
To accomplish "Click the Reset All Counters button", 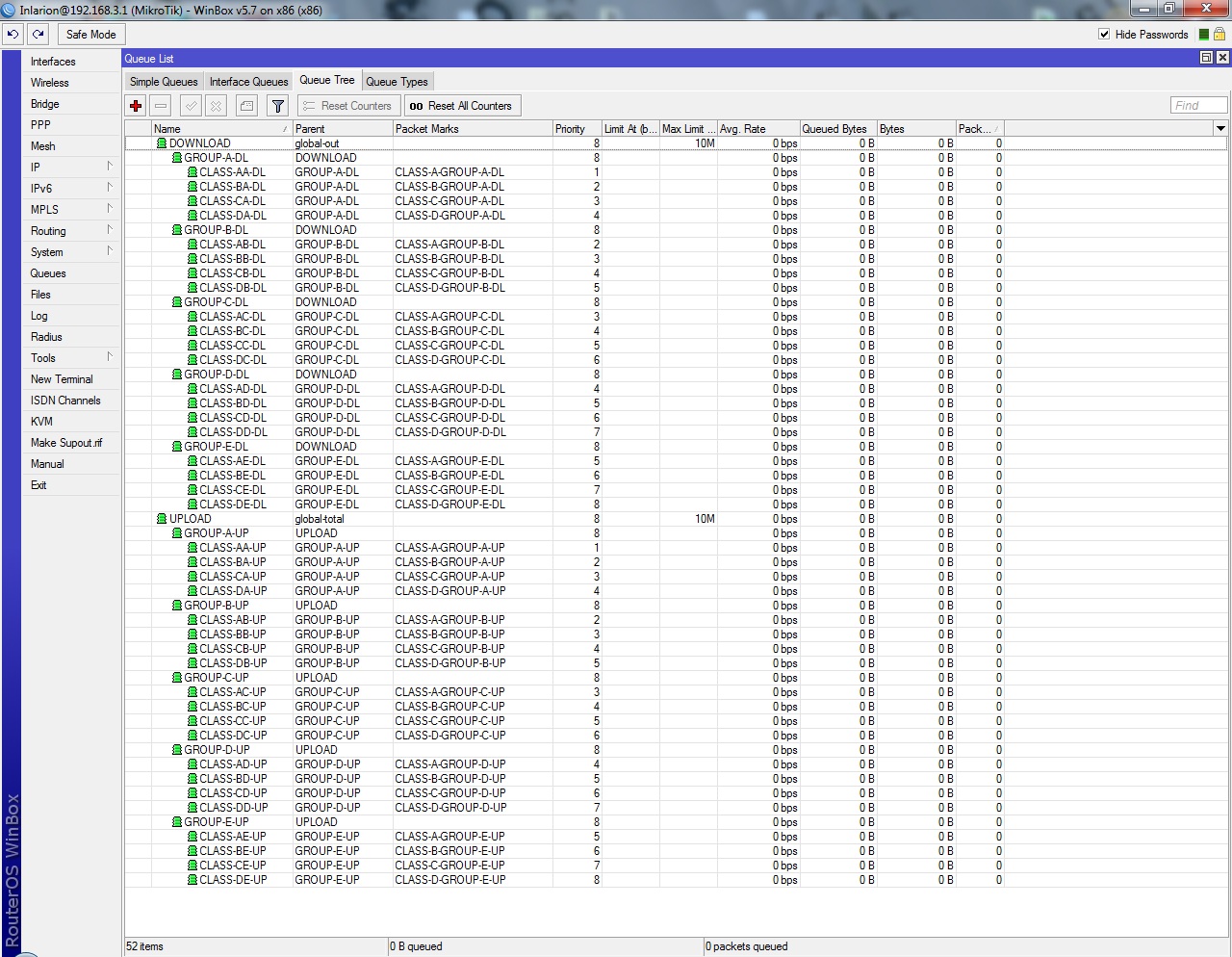I will pyautogui.click(x=461, y=106).
